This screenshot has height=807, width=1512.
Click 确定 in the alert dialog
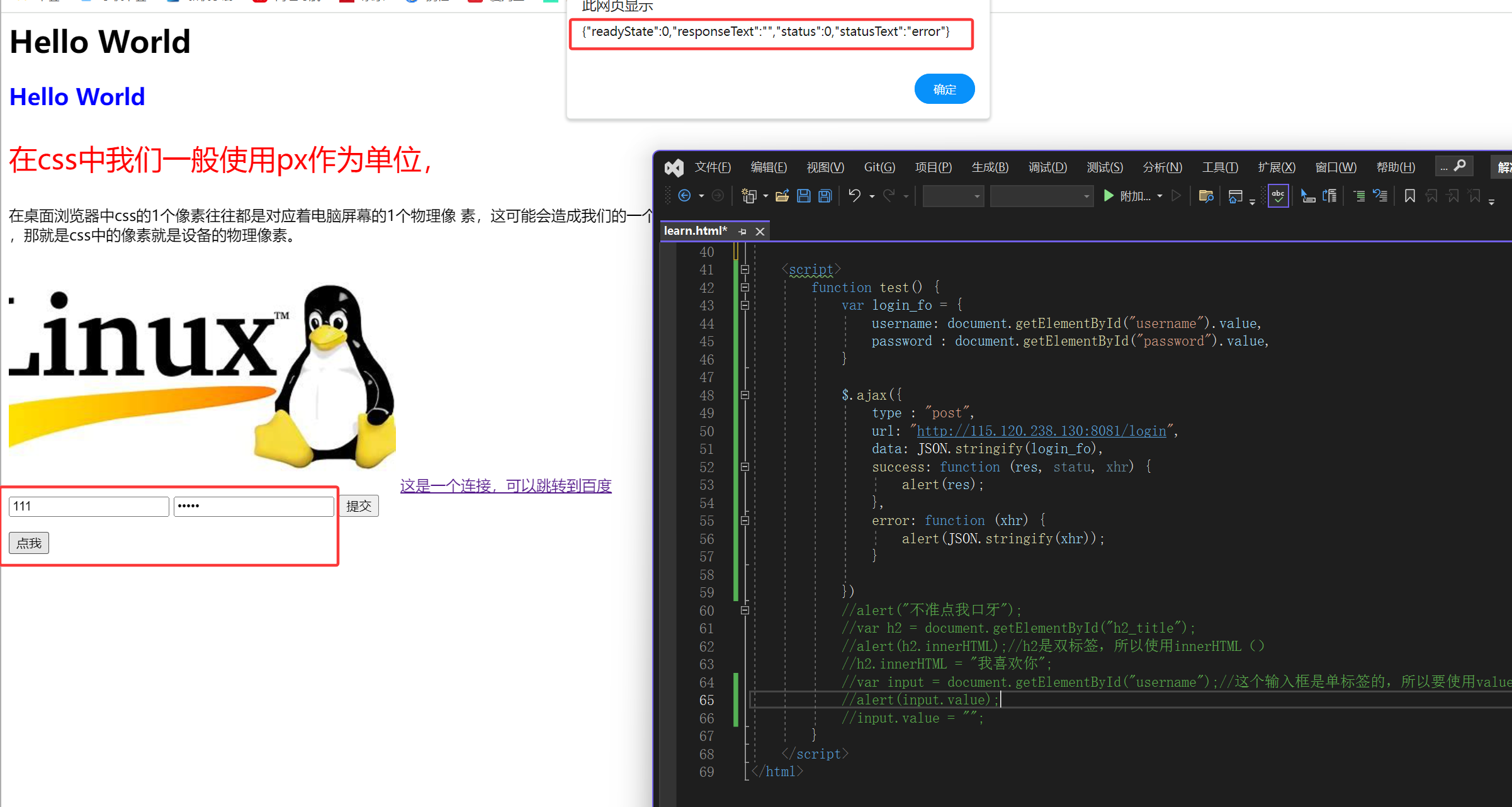coord(944,89)
